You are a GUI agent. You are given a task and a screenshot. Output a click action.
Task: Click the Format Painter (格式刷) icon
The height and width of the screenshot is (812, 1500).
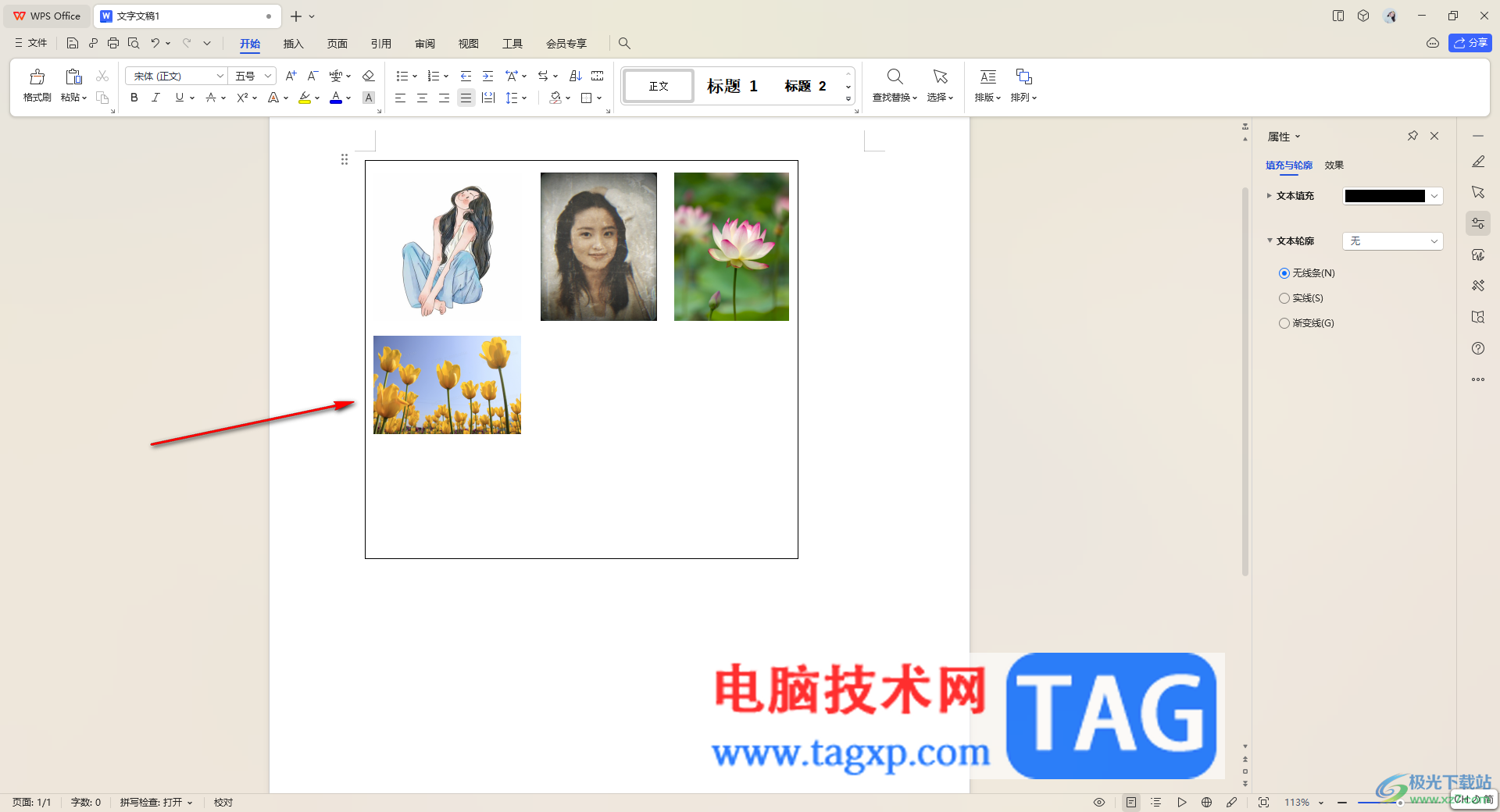(37, 77)
